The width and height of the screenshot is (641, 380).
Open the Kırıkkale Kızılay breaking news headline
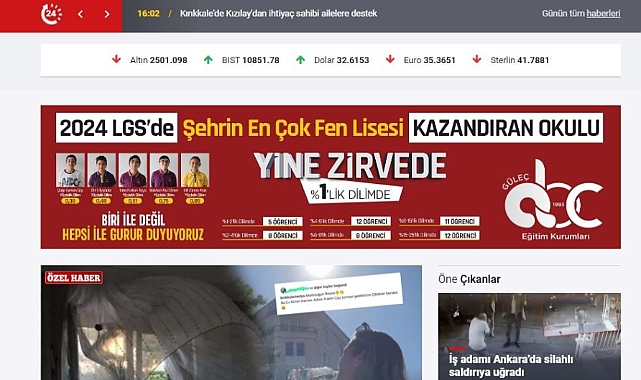[x=278, y=13]
